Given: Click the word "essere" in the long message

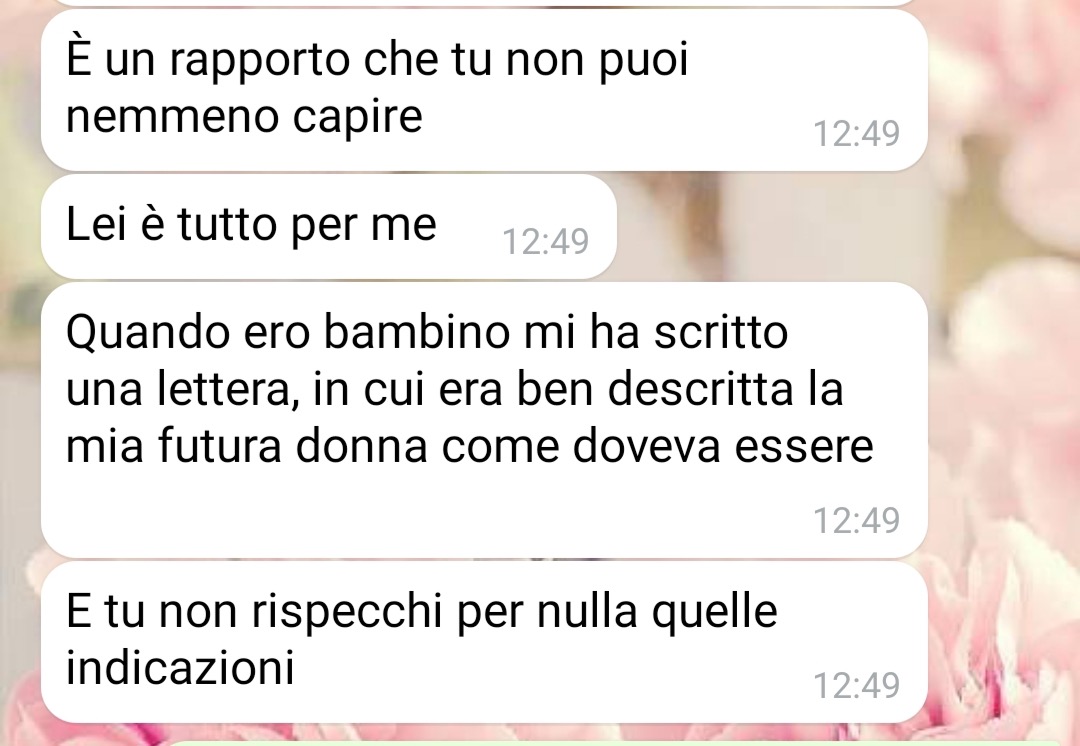Looking at the screenshot, I should click(x=804, y=446).
